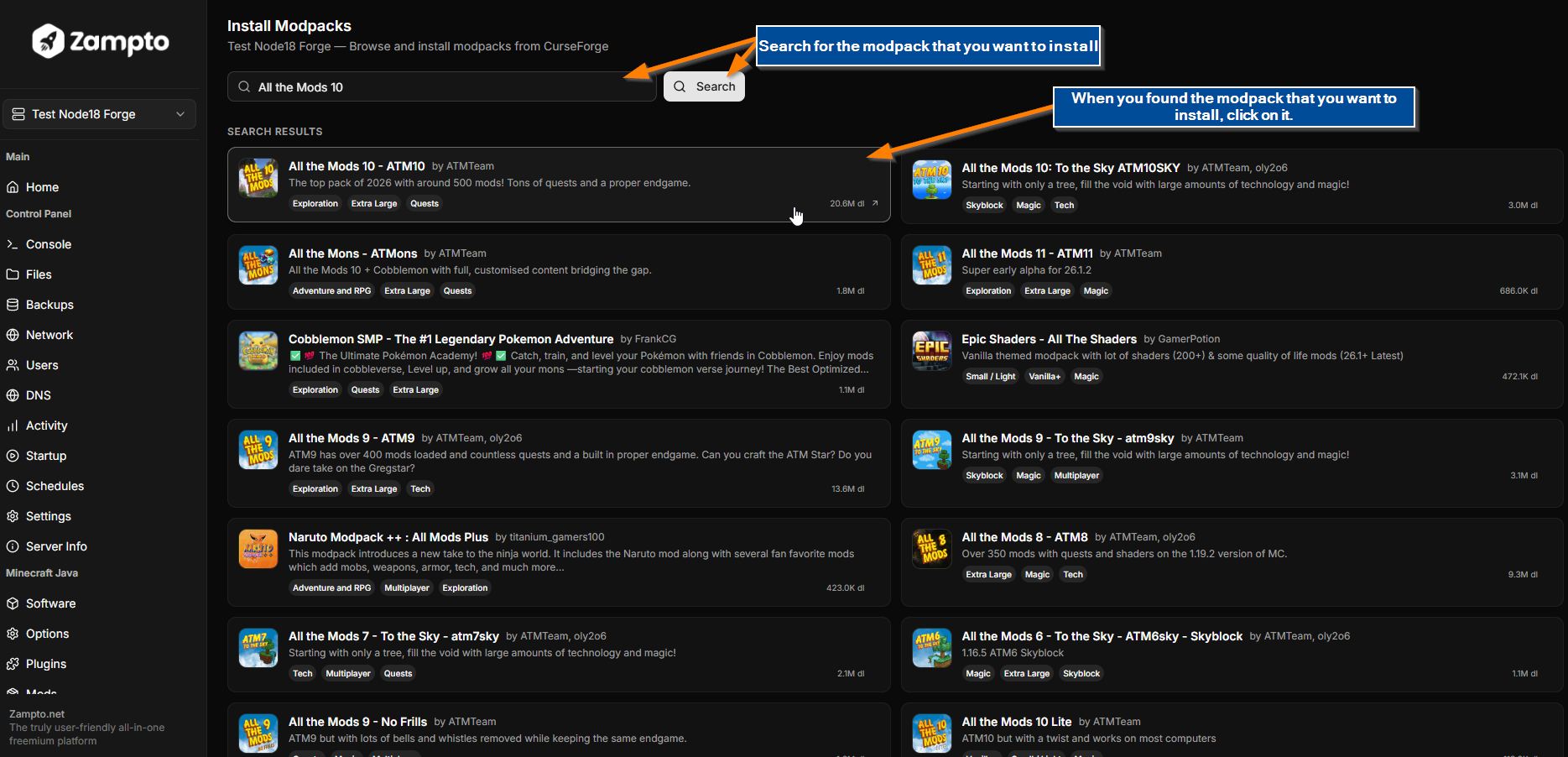1568x757 pixels.
Task: Click the Search button
Action: (704, 86)
